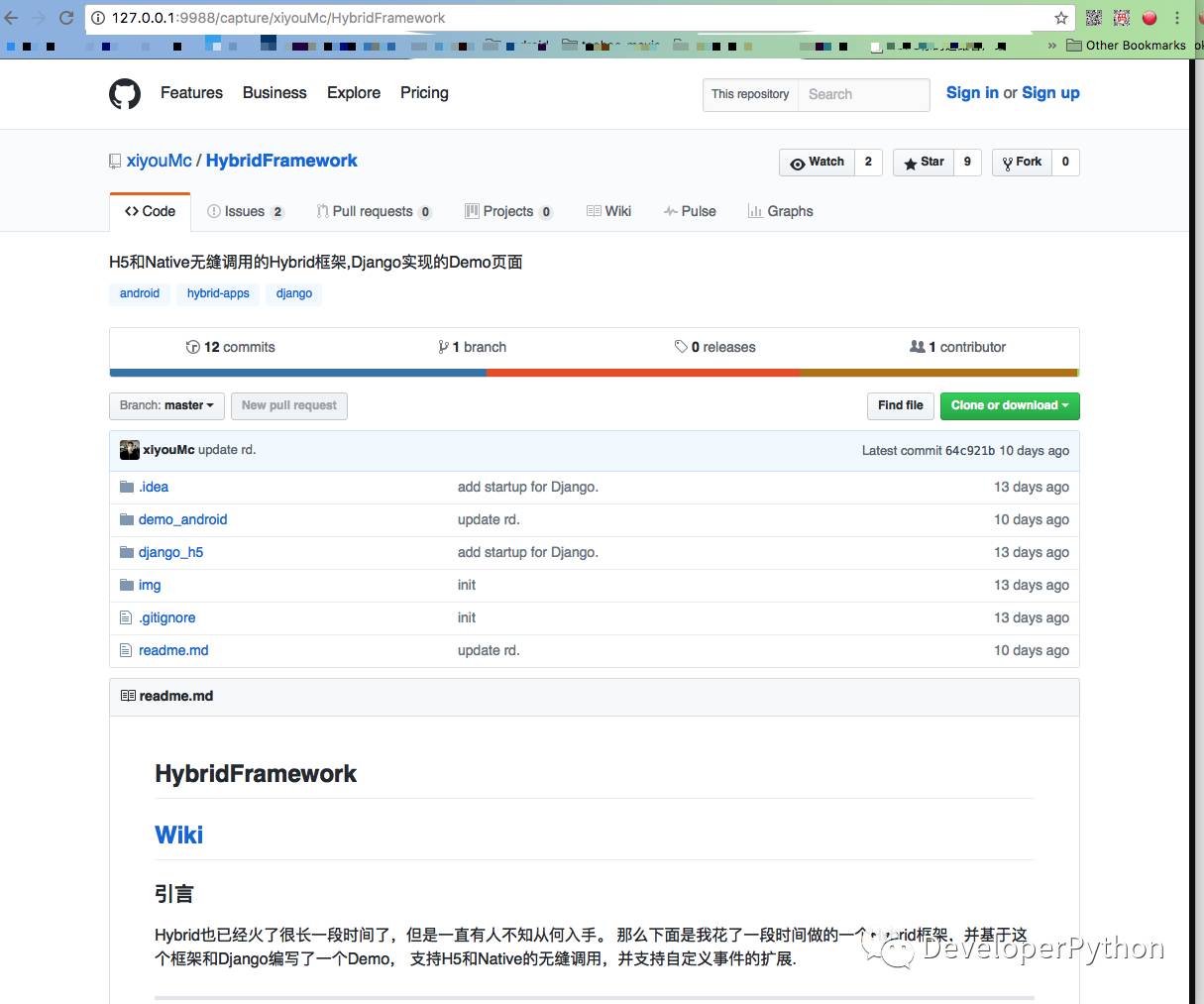Go to the Pull requests tab
Image resolution: width=1204 pixels, height=1004 pixels.
point(374,211)
